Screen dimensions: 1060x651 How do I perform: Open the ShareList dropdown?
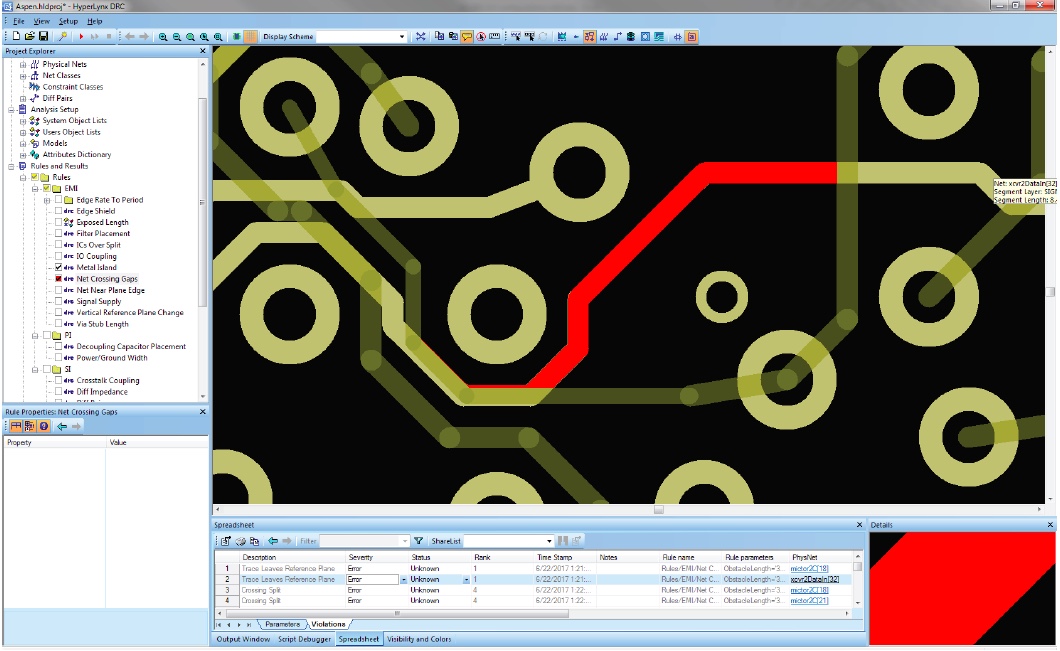click(549, 541)
